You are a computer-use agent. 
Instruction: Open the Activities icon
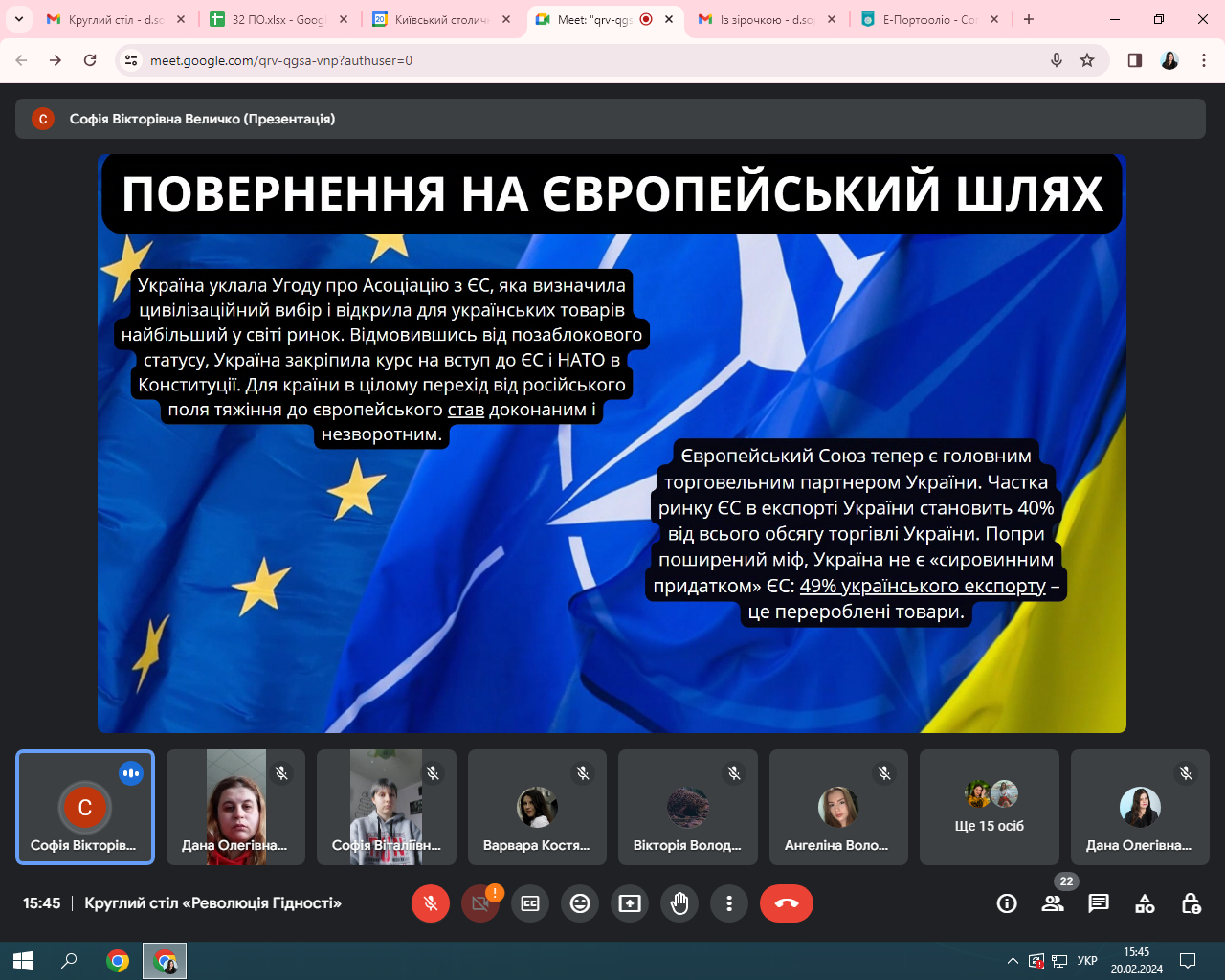[x=1145, y=903]
